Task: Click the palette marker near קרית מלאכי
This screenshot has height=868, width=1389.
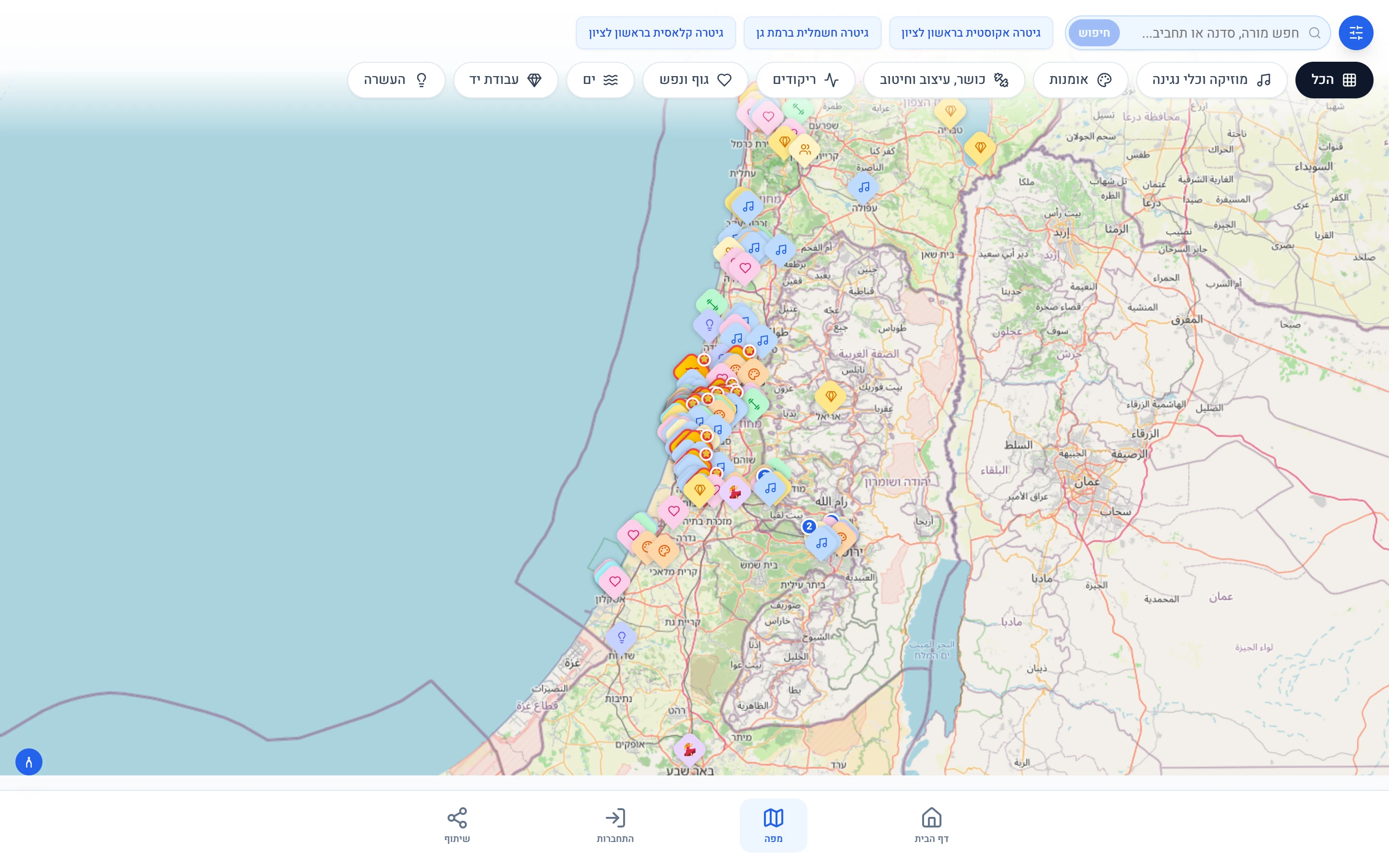Action: click(x=664, y=551)
